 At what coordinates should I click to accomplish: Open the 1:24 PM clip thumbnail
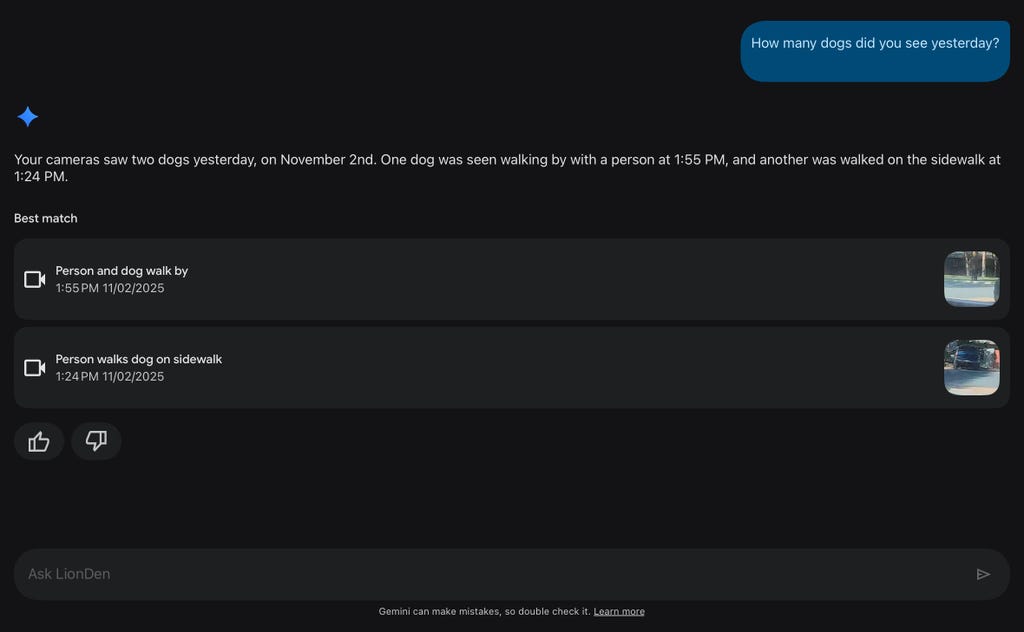[971, 368]
